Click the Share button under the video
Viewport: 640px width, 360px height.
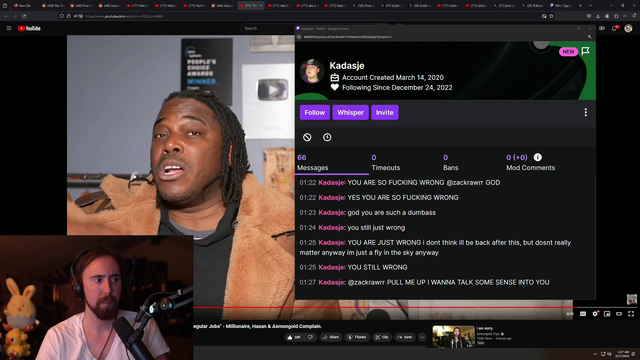[331, 337]
